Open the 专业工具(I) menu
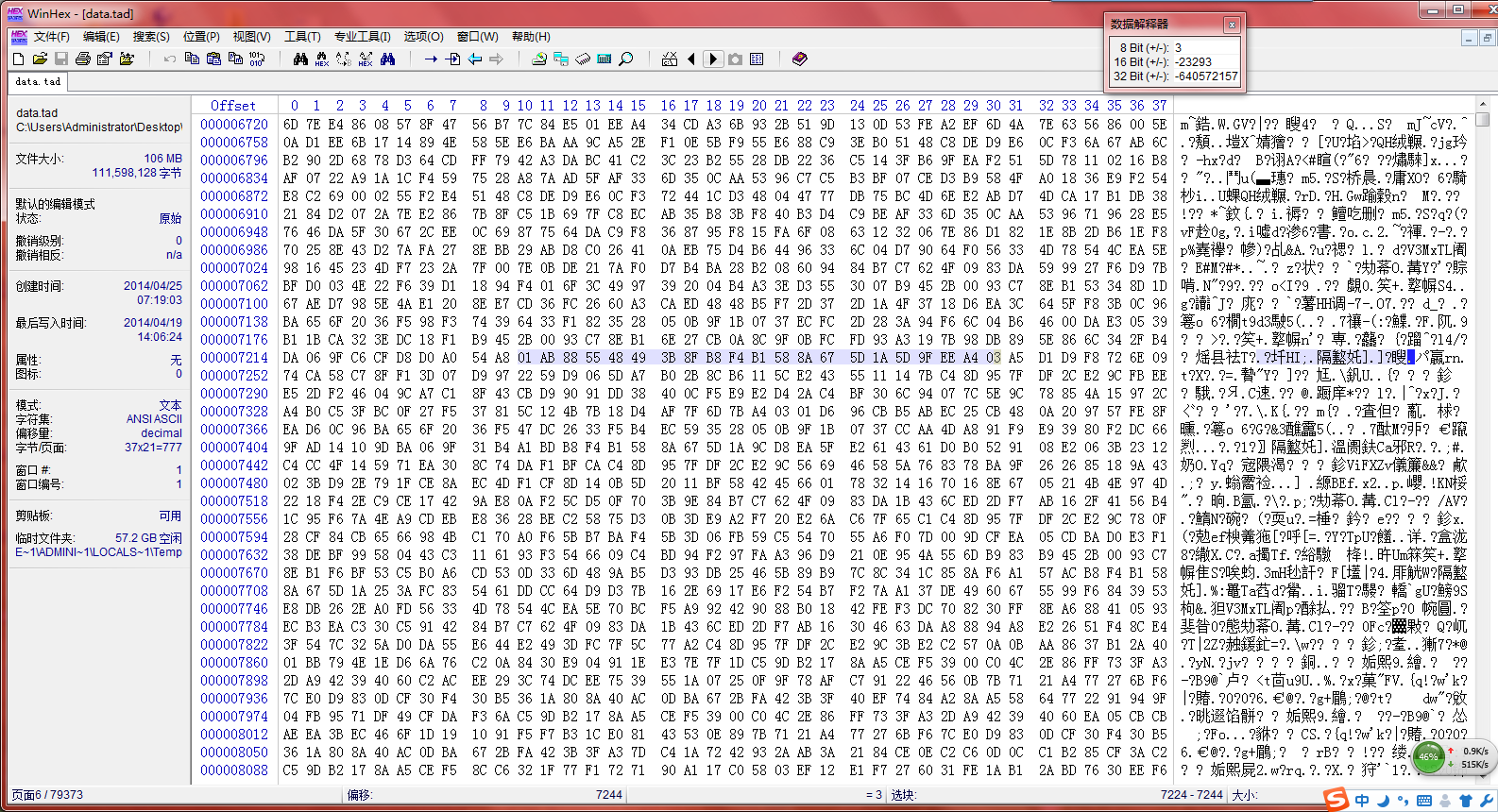The image size is (1498, 812). pos(363,37)
